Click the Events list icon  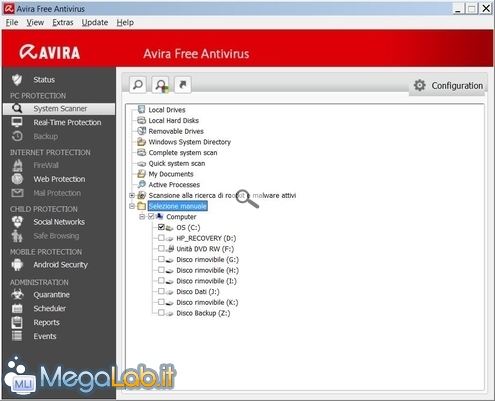17,336
